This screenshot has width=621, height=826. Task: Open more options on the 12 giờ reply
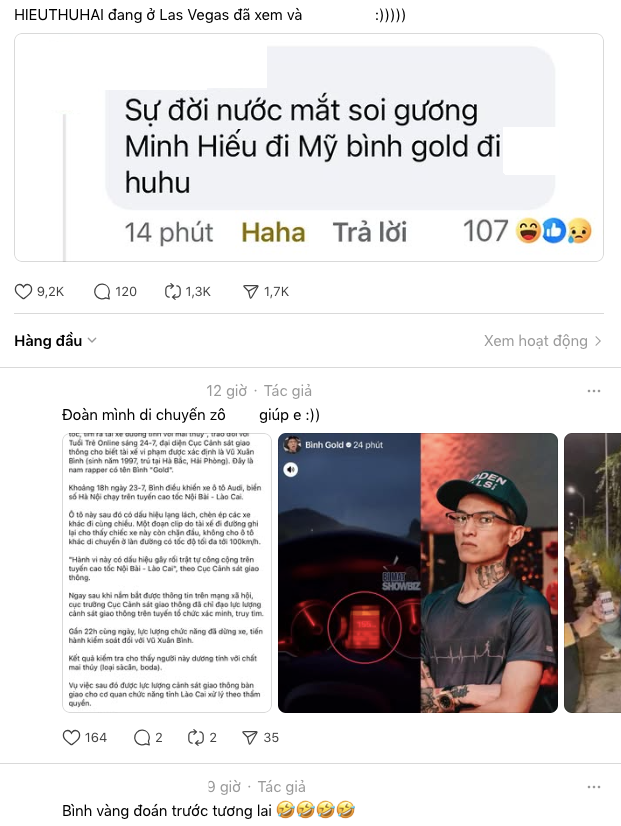pyautogui.click(x=594, y=391)
